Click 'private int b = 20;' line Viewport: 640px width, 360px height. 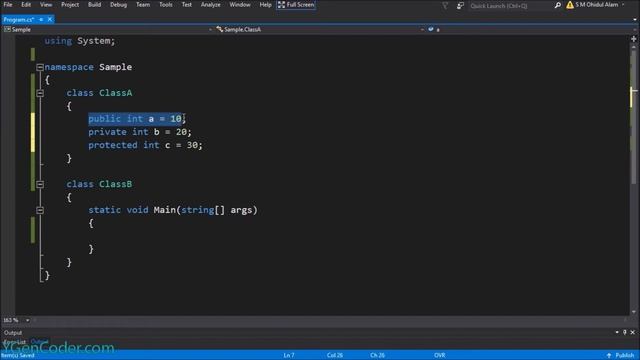(x=140, y=132)
